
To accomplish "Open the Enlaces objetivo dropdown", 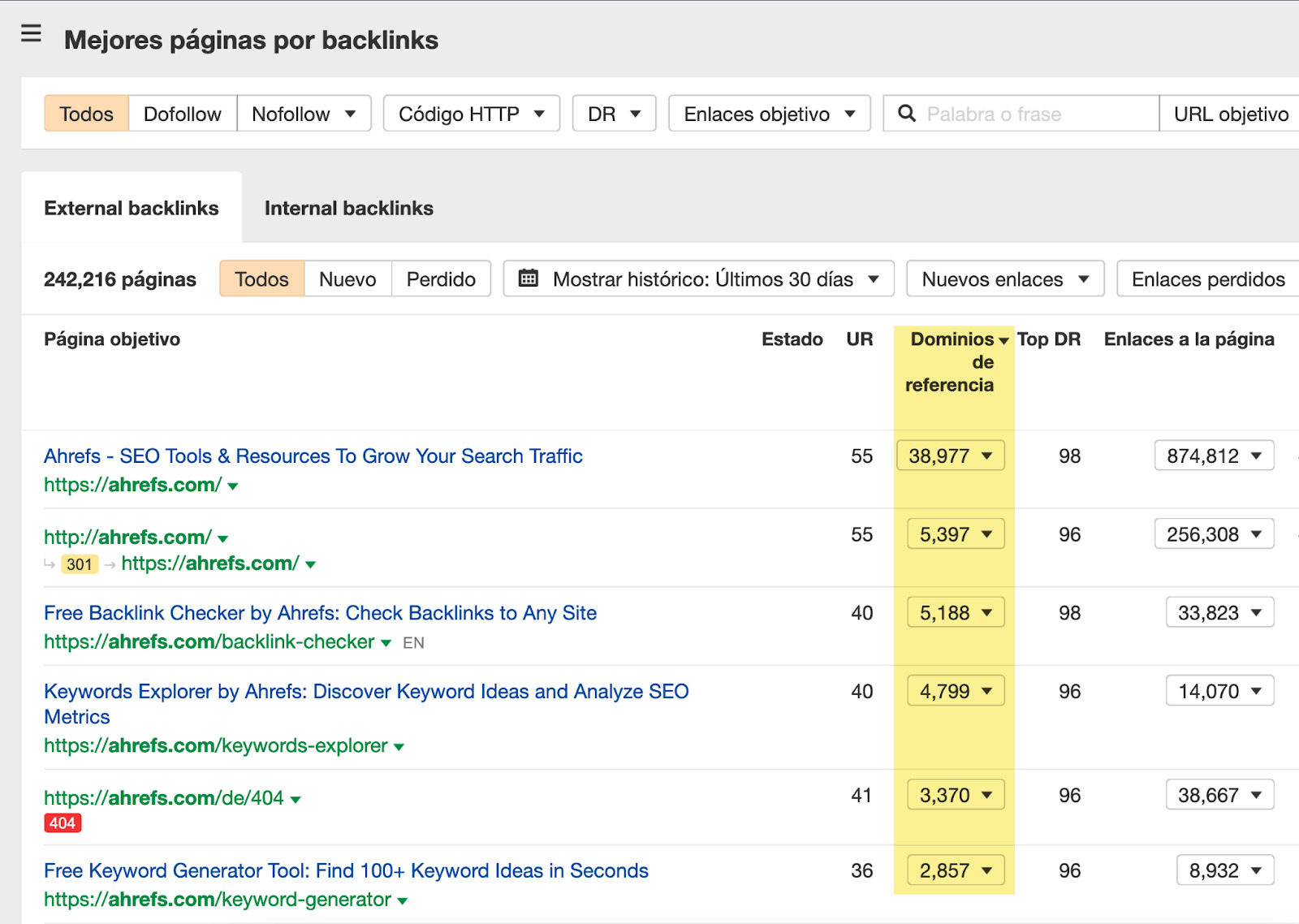I will [x=769, y=114].
